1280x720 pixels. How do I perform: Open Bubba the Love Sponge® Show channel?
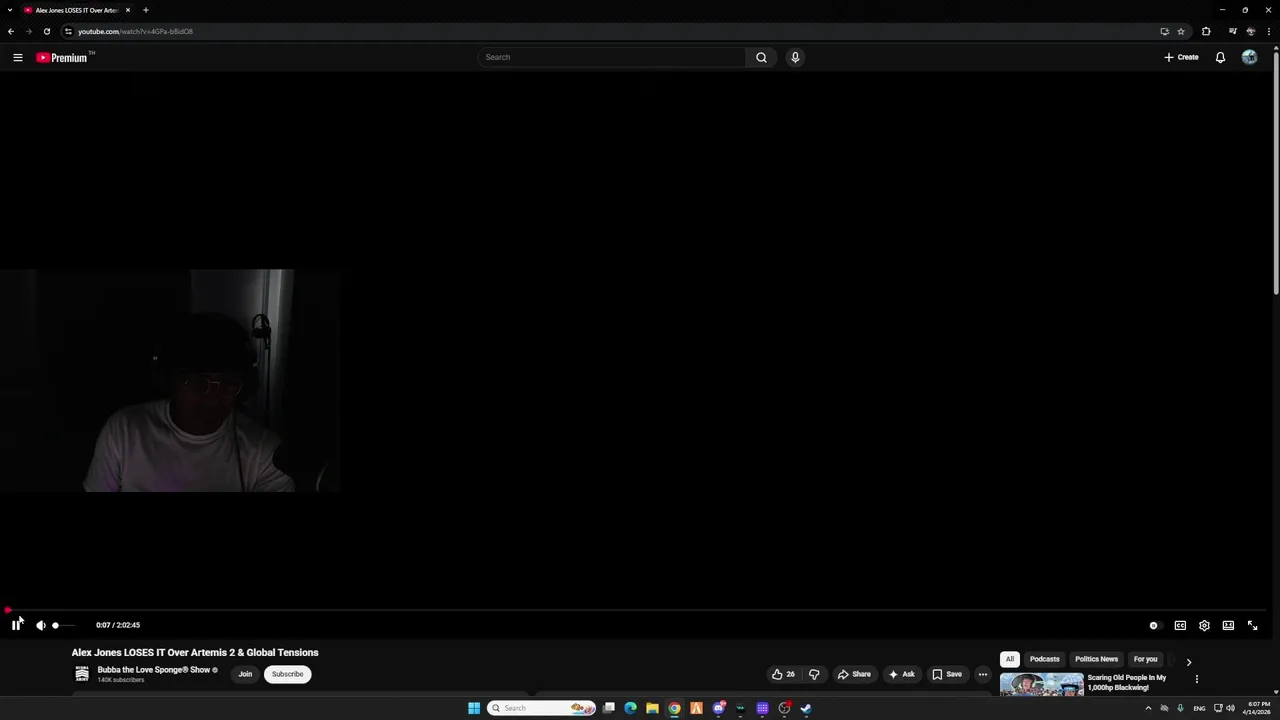coord(154,670)
